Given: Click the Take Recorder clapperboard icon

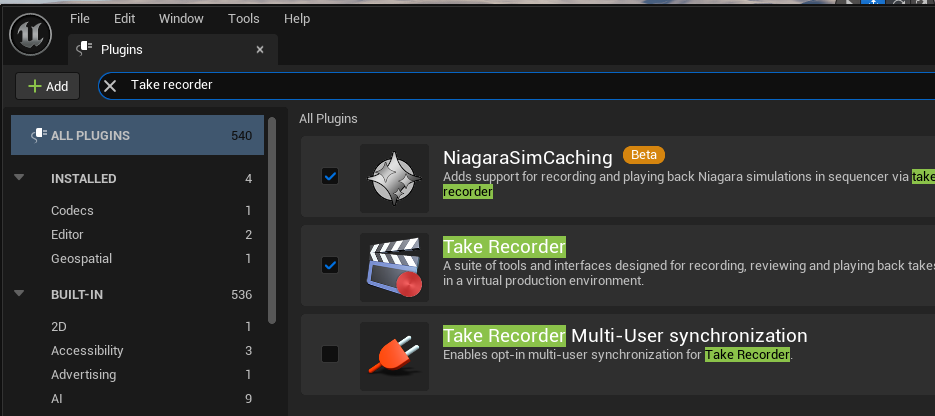Looking at the screenshot, I should point(394,267).
